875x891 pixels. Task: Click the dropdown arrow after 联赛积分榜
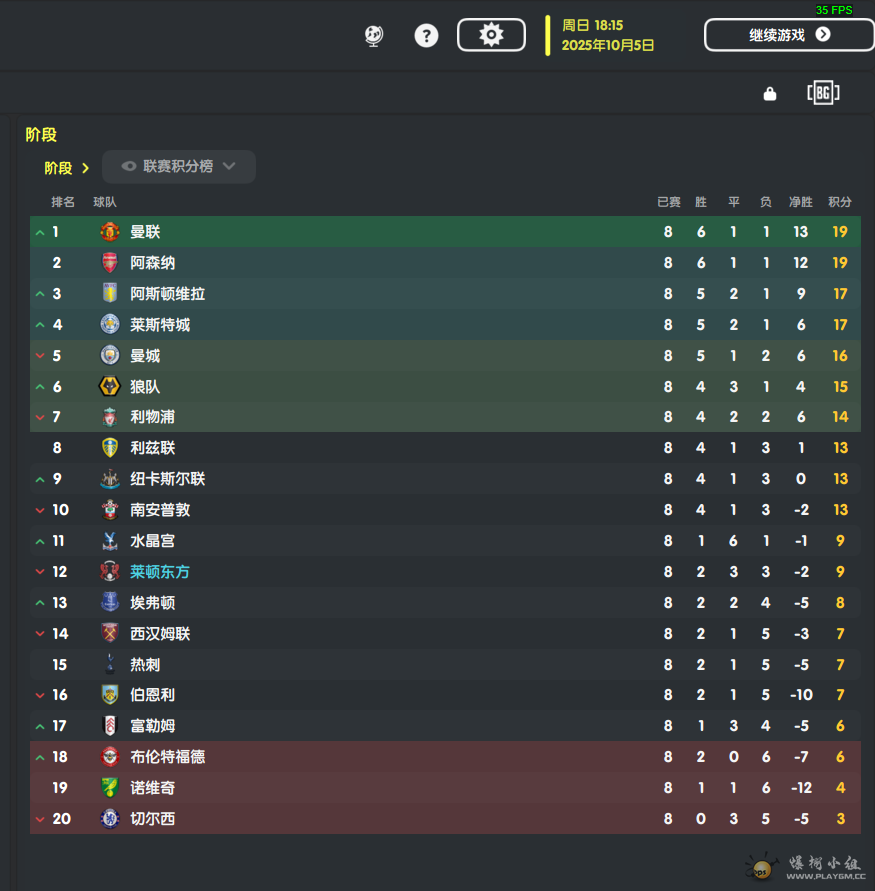tap(229, 166)
